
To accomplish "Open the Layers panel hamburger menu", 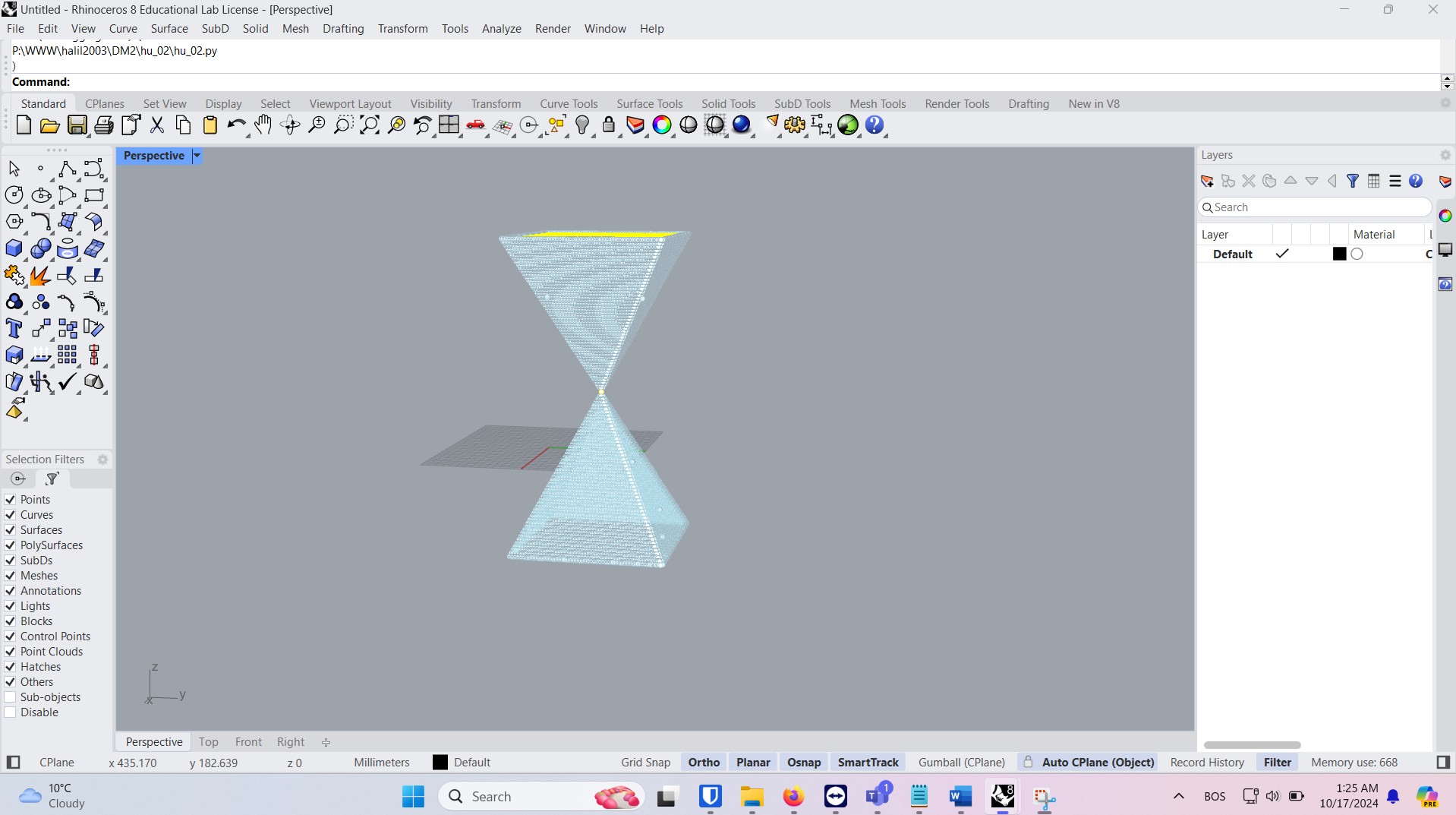I will (1395, 181).
